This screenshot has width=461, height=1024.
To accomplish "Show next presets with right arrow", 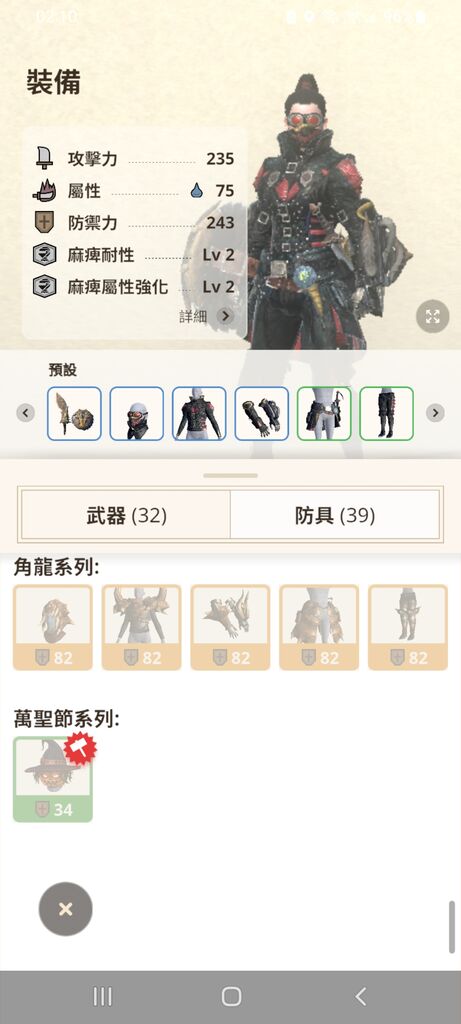I will click(x=436, y=413).
